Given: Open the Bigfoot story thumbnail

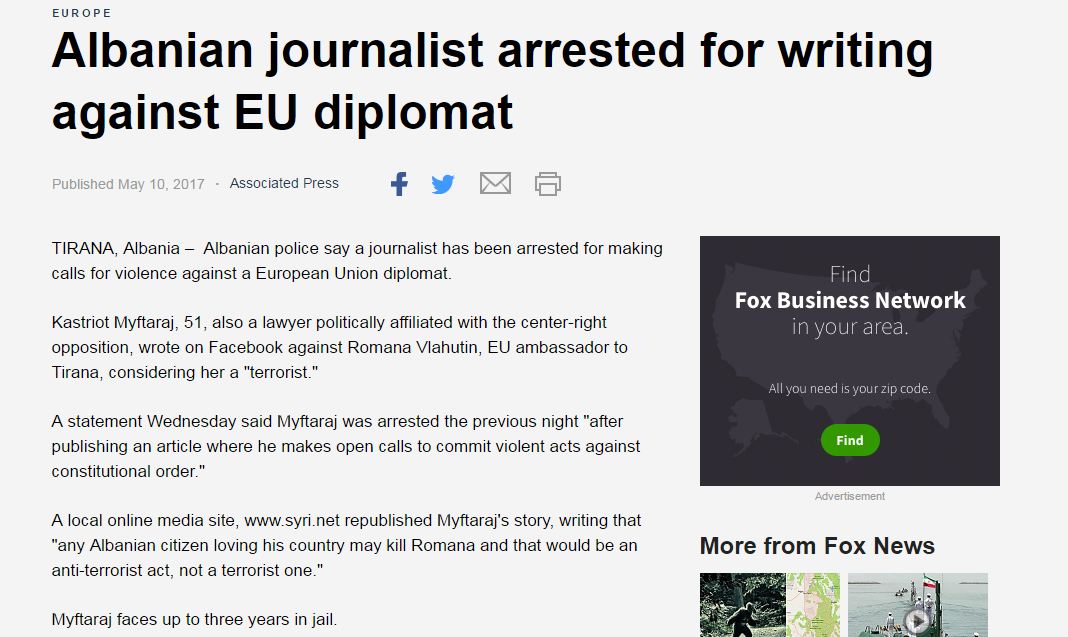Looking at the screenshot, I should pyautogui.click(x=769, y=605).
